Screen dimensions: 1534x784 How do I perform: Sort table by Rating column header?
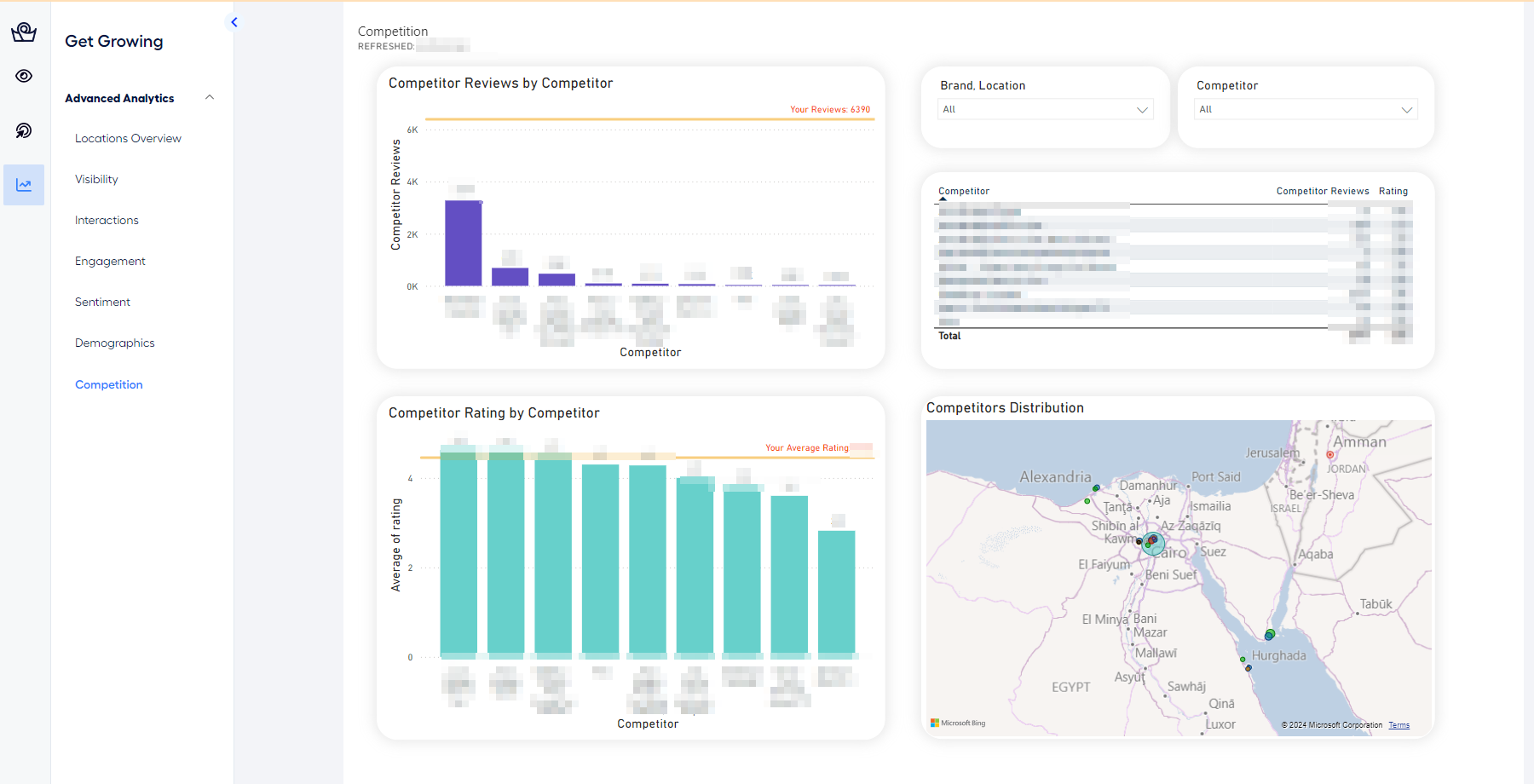point(1393,191)
